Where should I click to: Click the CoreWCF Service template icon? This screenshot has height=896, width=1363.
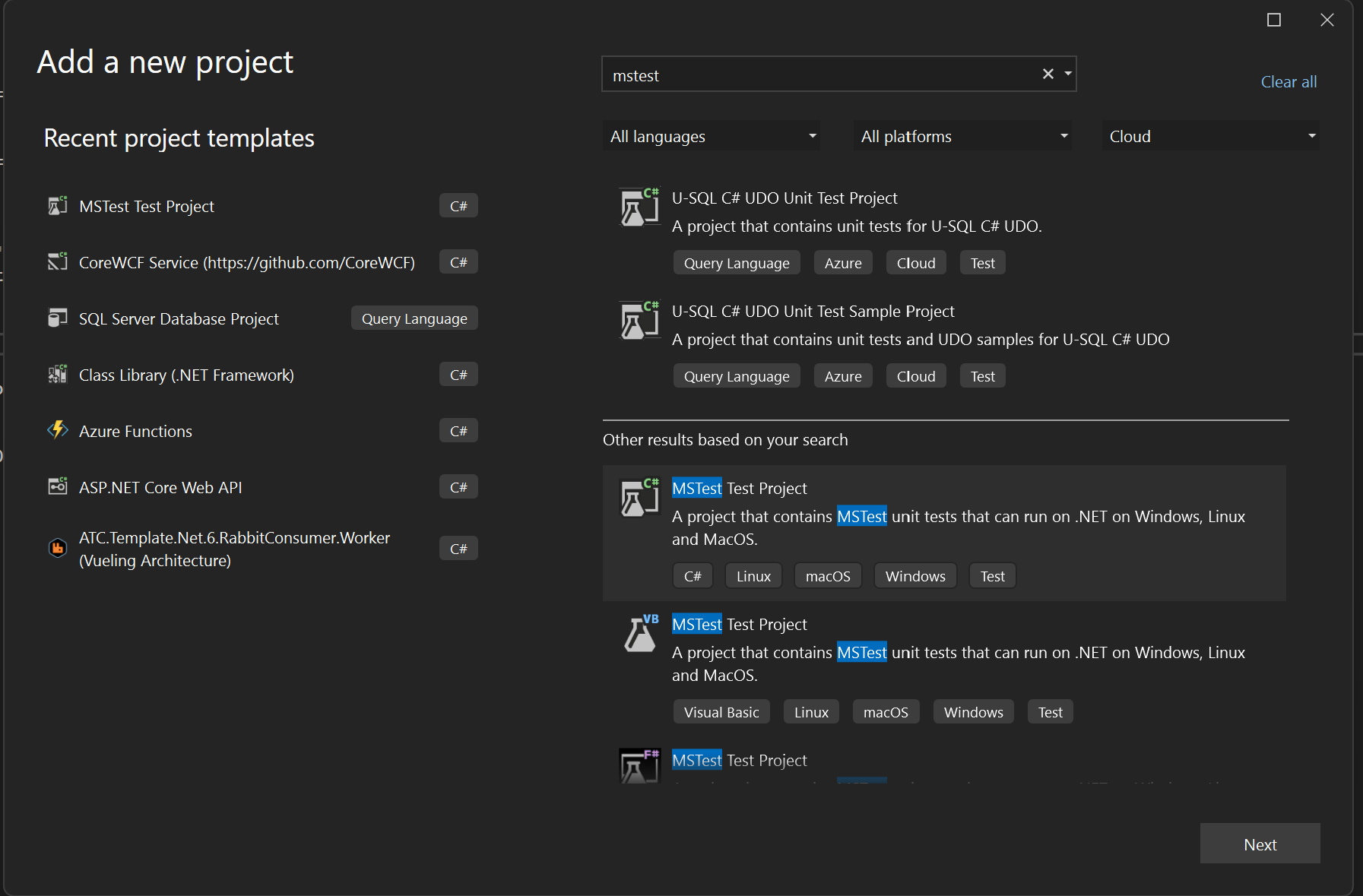click(58, 262)
